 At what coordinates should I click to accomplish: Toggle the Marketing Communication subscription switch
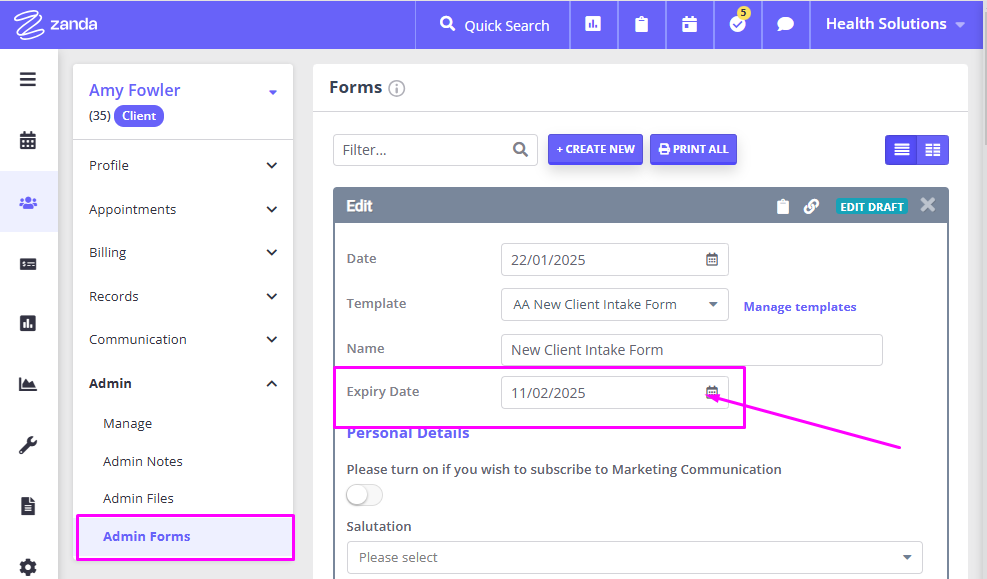click(x=363, y=494)
